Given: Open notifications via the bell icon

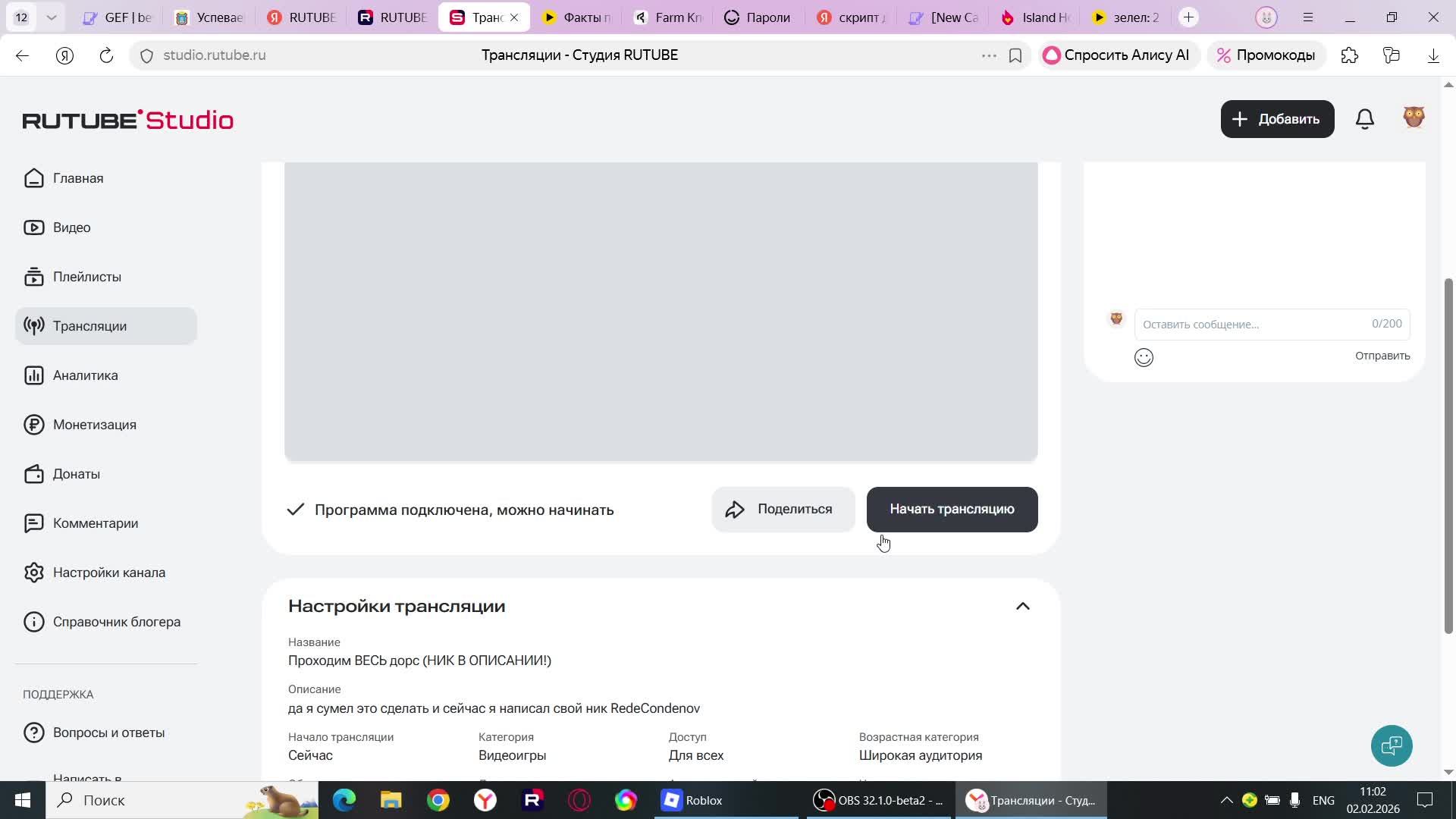Looking at the screenshot, I should tap(1364, 118).
